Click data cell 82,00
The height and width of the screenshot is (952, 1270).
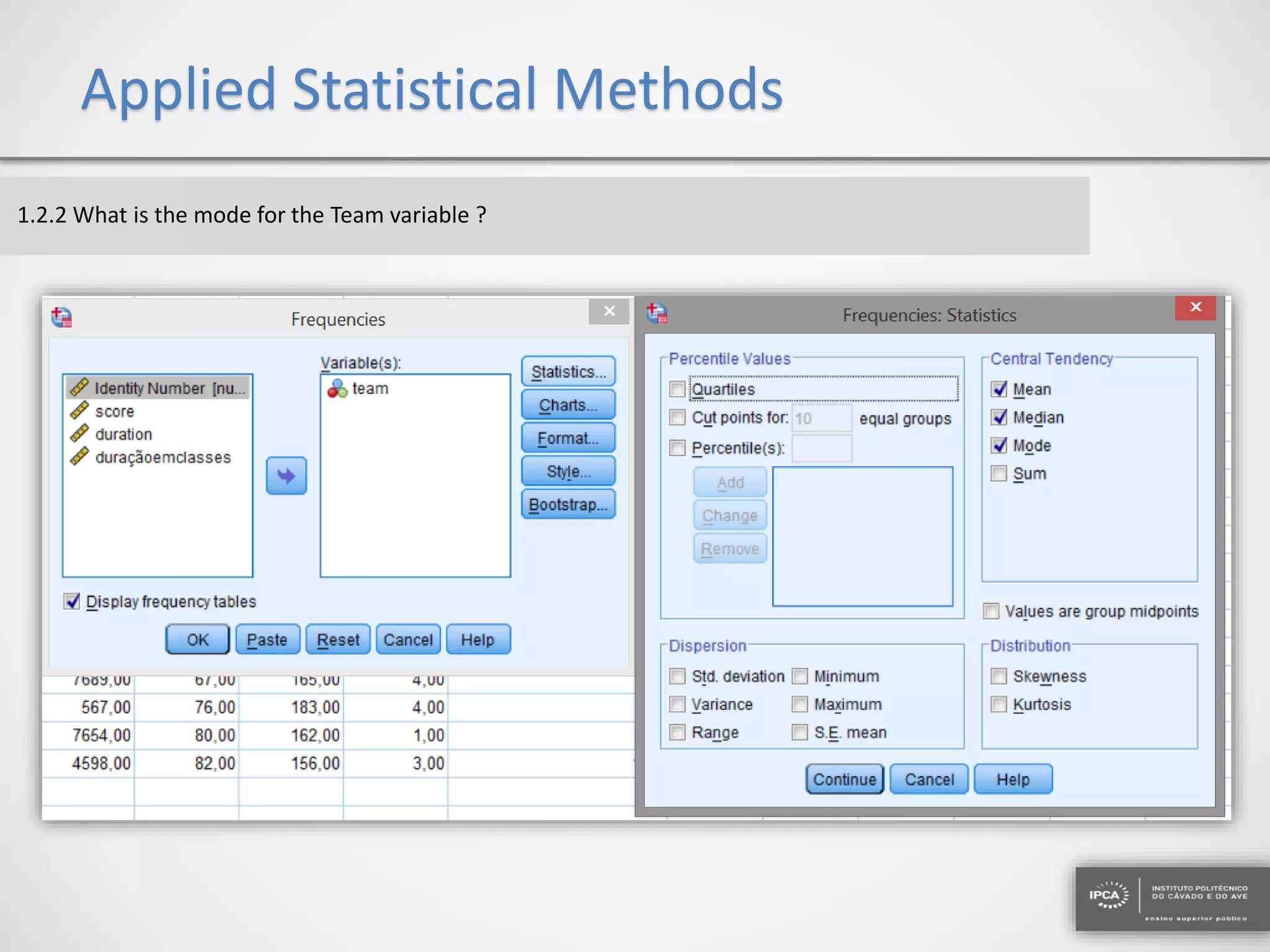point(187,763)
